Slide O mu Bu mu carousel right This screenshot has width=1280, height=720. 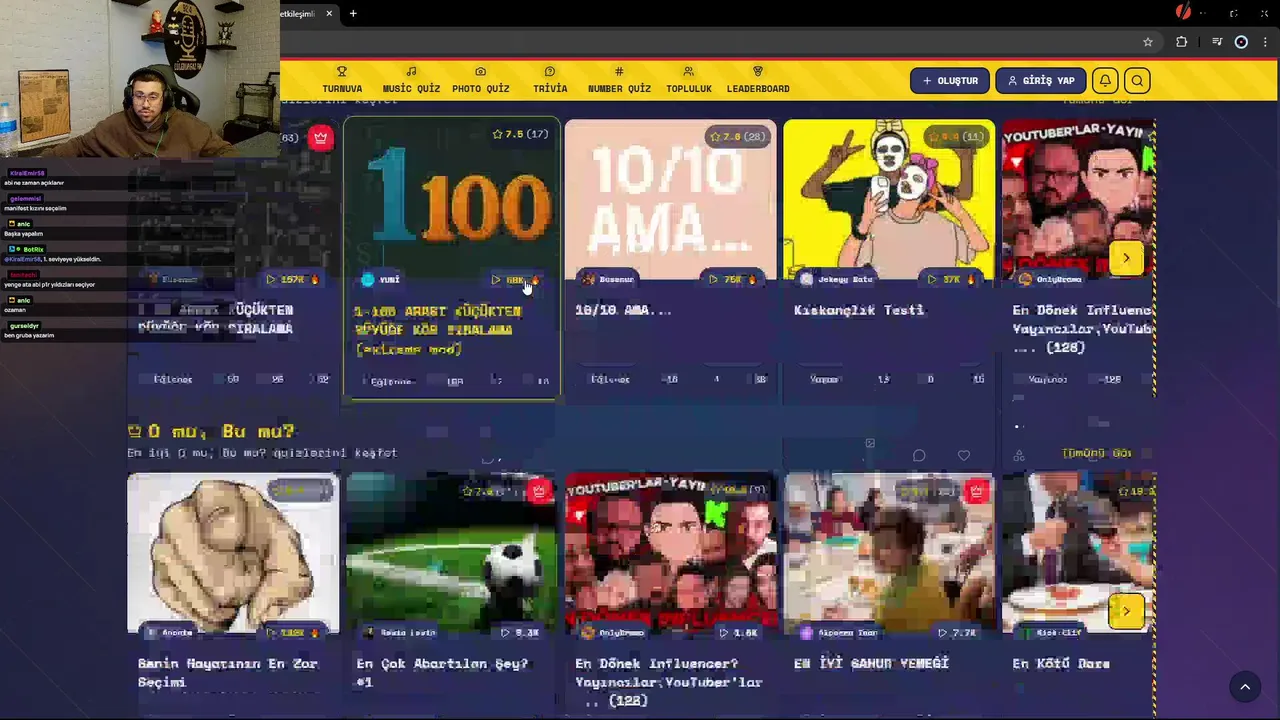pyautogui.click(x=1126, y=611)
